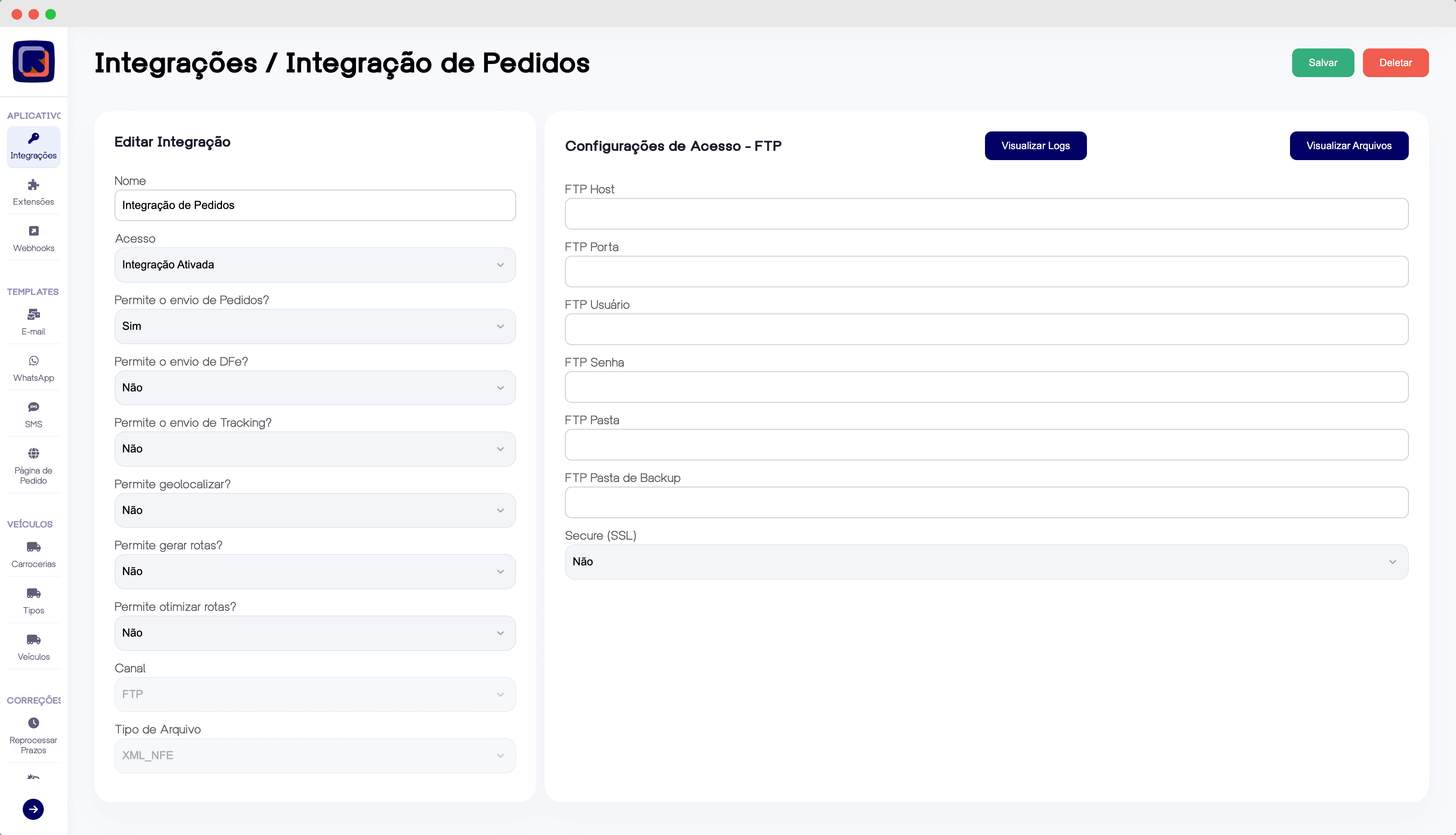The height and width of the screenshot is (835, 1456).
Task: Open WhatsApp templates icon
Action: 33,361
